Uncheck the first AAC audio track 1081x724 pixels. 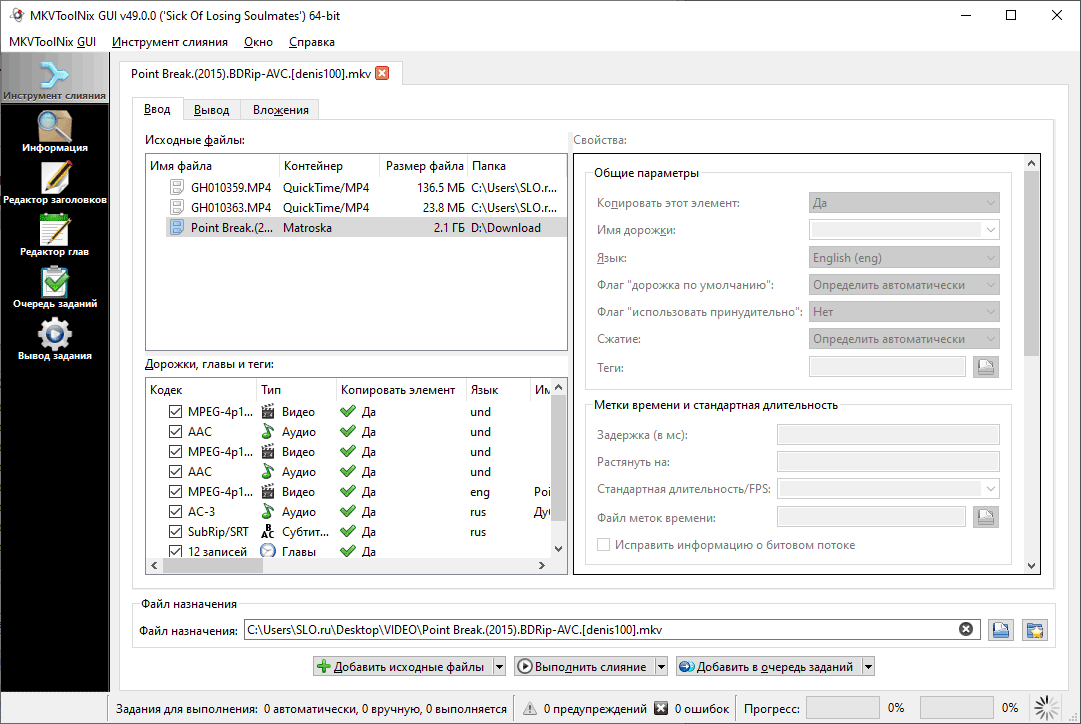(x=175, y=432)
